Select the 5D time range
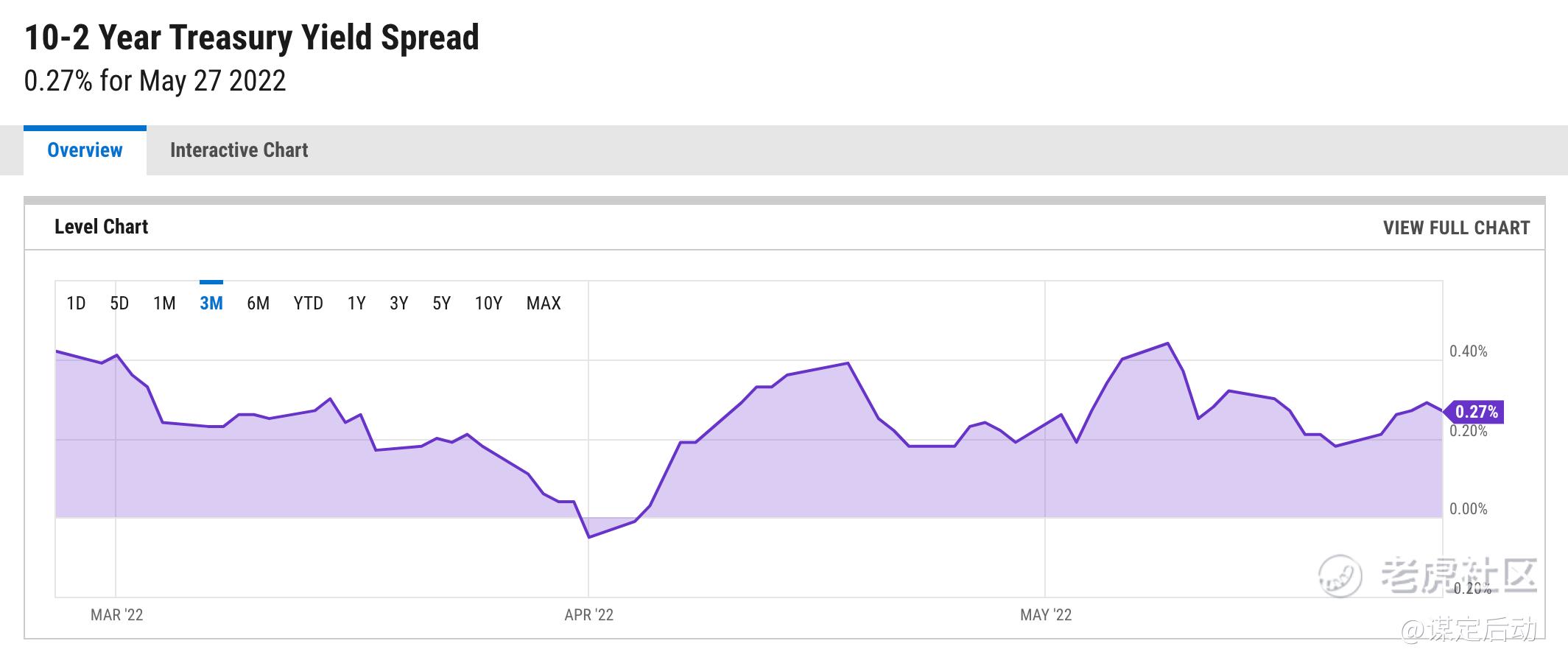1568x666 pixels. click(x=119, y=304)
